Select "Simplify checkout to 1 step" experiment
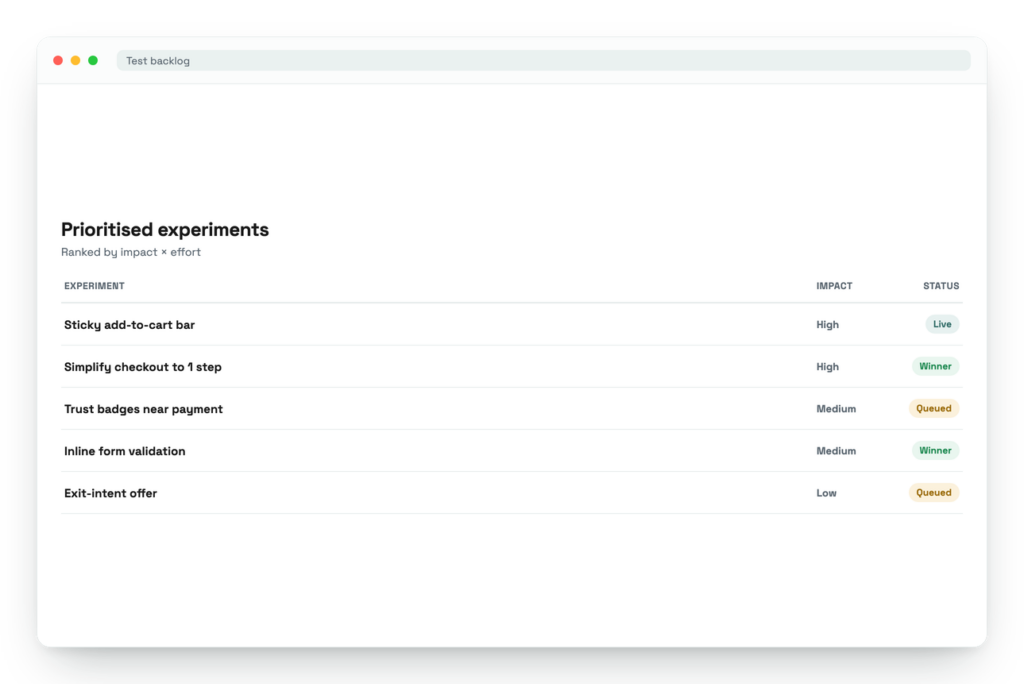 [x=143, y=367]
